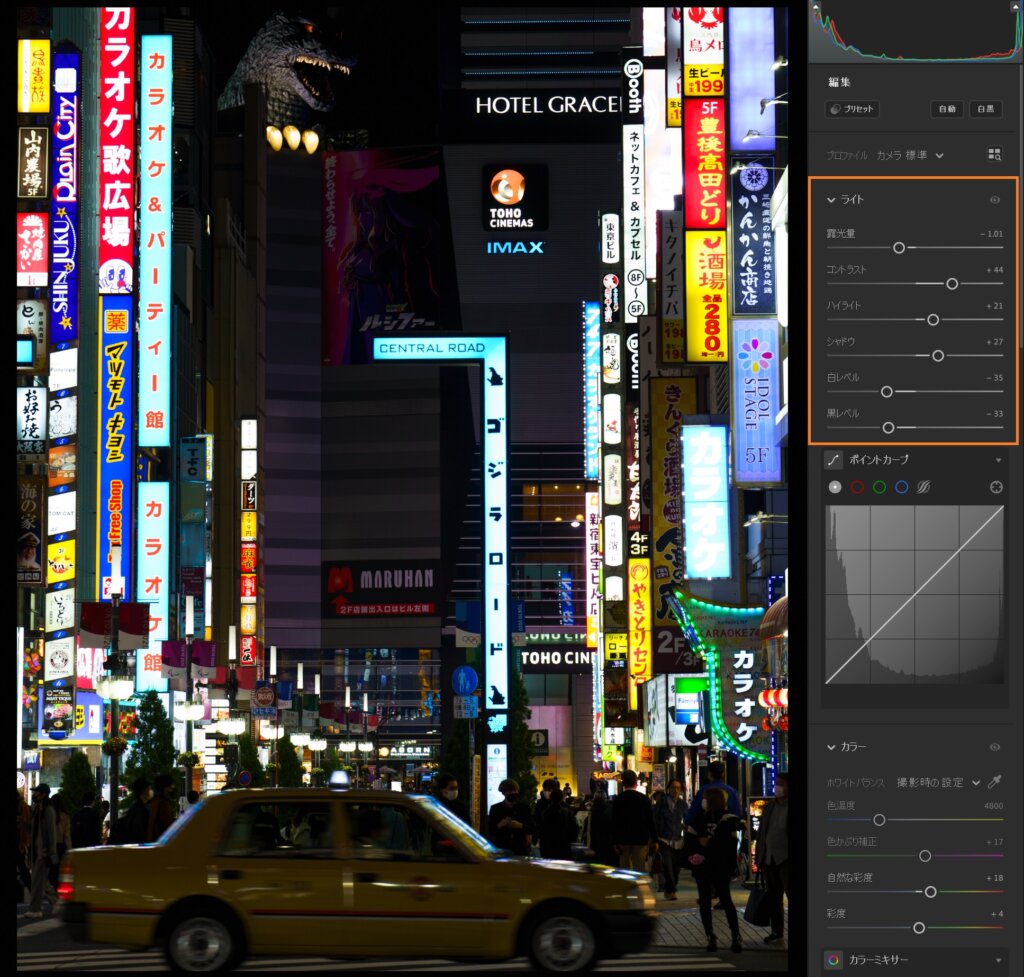Image resolution: width=1024 pixels, height=977 pixels.
Task: Click the 黒レベル blacks slider handle
Action: [889, 428]
